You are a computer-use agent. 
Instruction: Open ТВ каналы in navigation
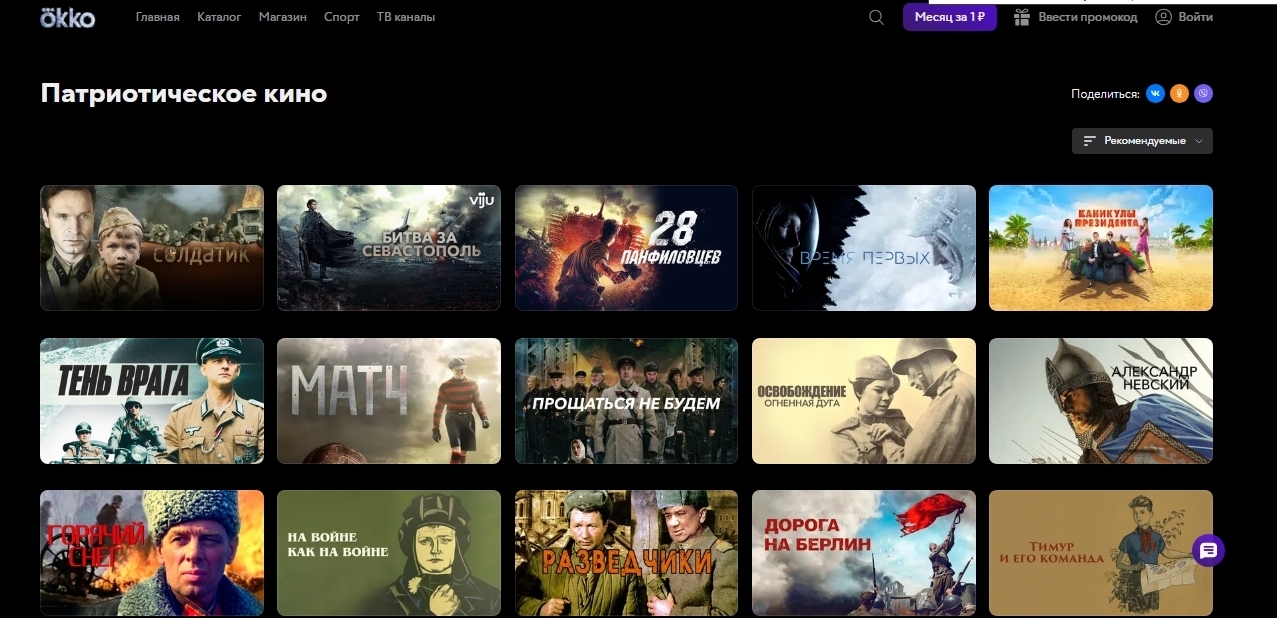[406, 17]
